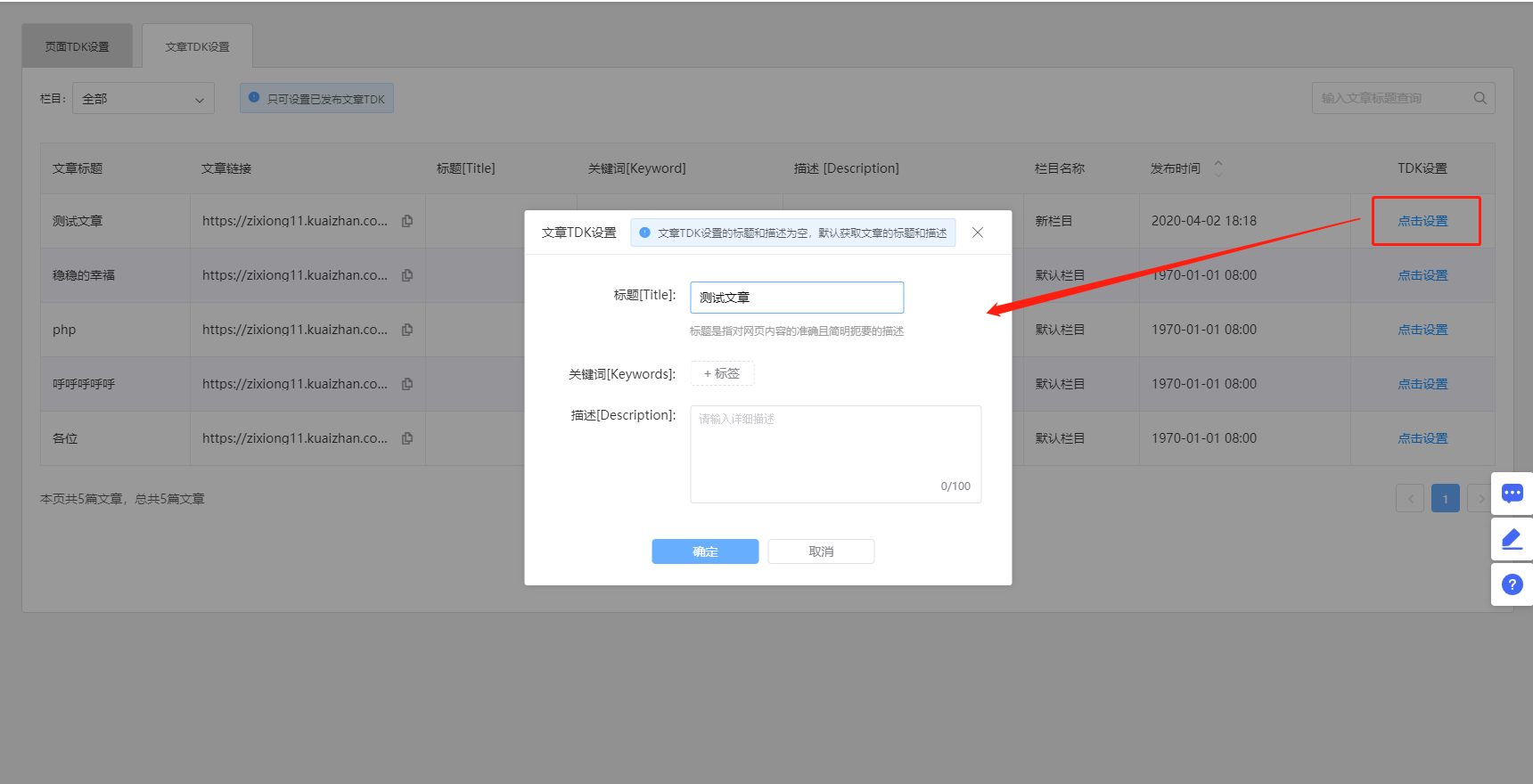Image resolution: width=1533 pixels, height=784 pixels.
Task: Copy link icon for php row
Action: coord(407,330)
